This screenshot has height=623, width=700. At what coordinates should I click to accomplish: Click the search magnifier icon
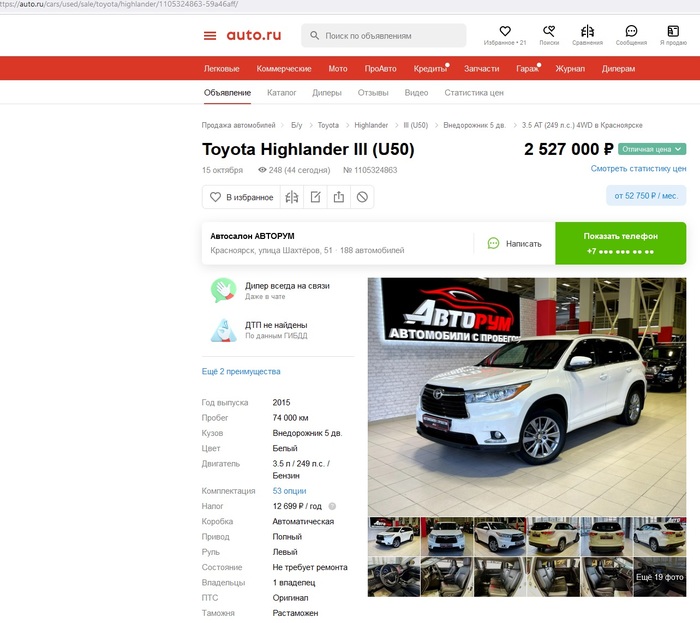tap(314, 35)
